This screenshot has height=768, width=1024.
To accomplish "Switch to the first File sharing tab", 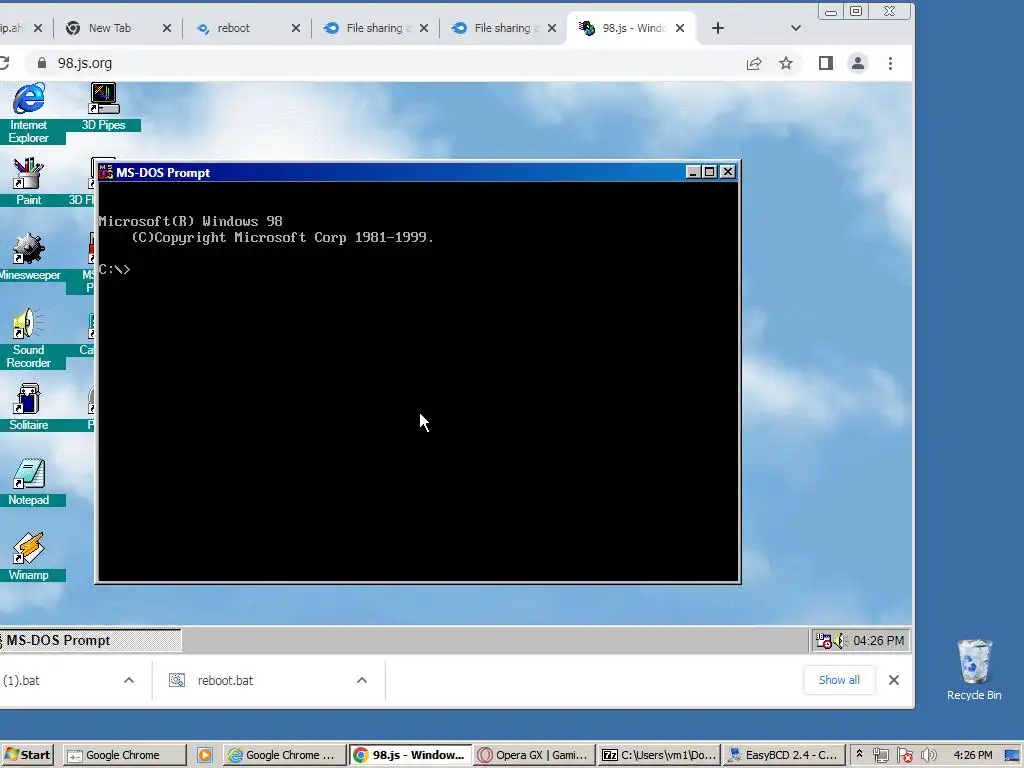I will (374, 28).
